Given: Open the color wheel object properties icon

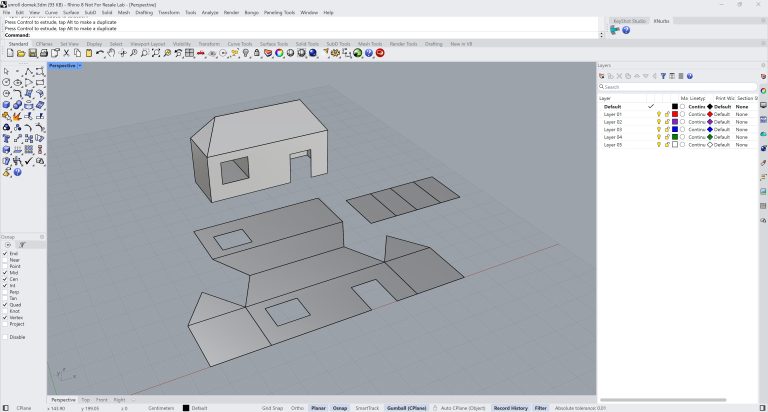Looking at the screenshot, I should (x=279, y=53).
